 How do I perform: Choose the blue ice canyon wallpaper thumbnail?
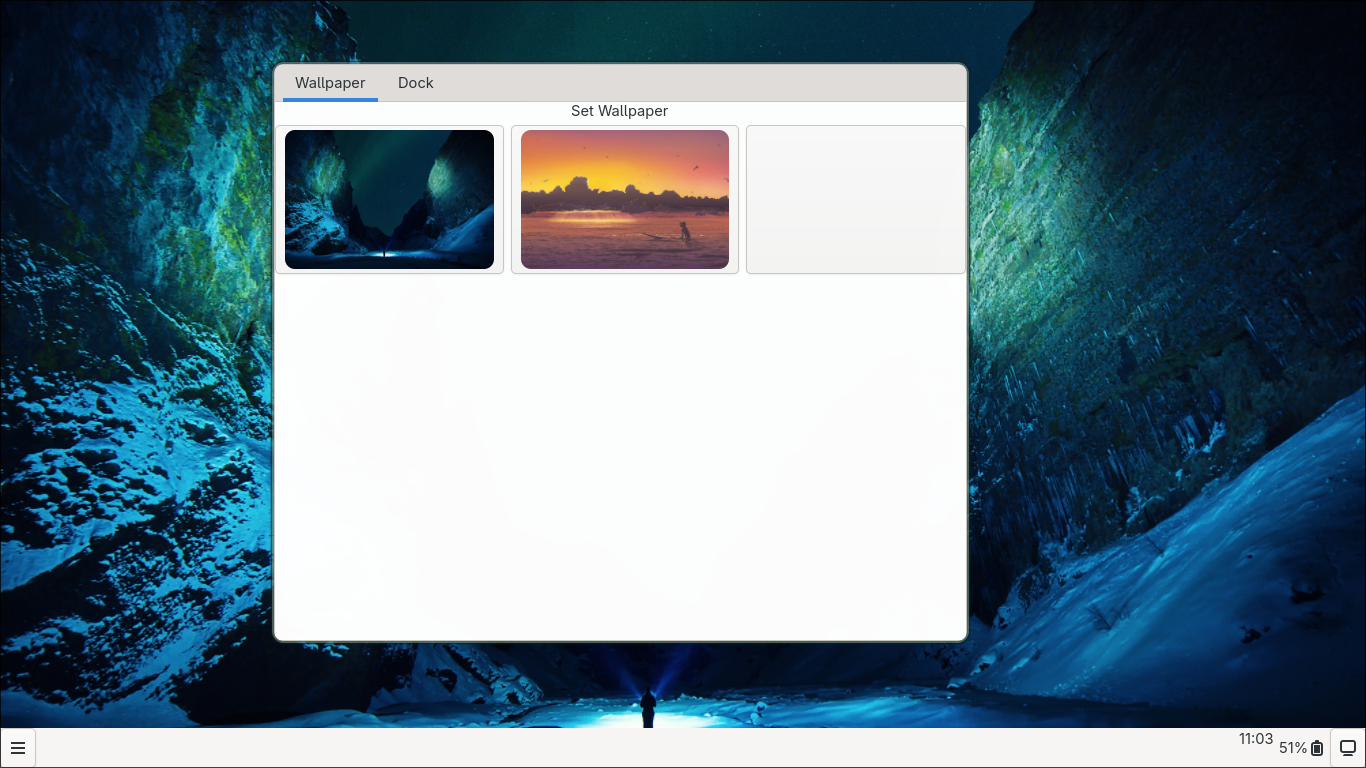click(389, 199)
